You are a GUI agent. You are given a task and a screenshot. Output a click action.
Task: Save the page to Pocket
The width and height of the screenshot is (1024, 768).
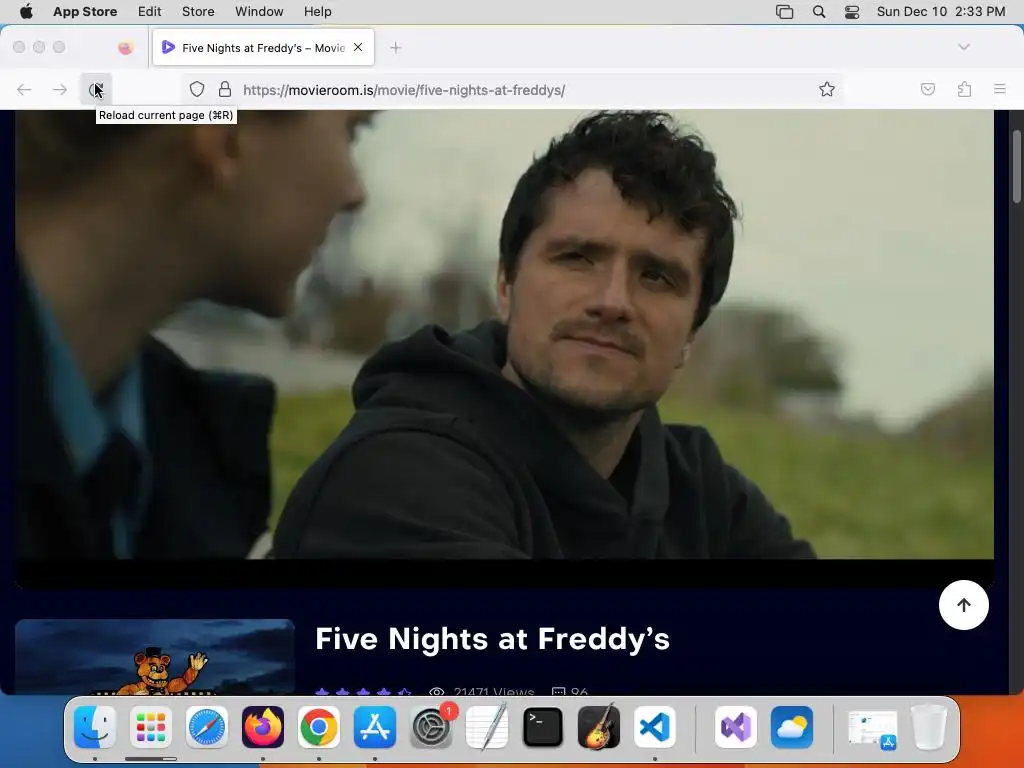(x=927, y=89)
